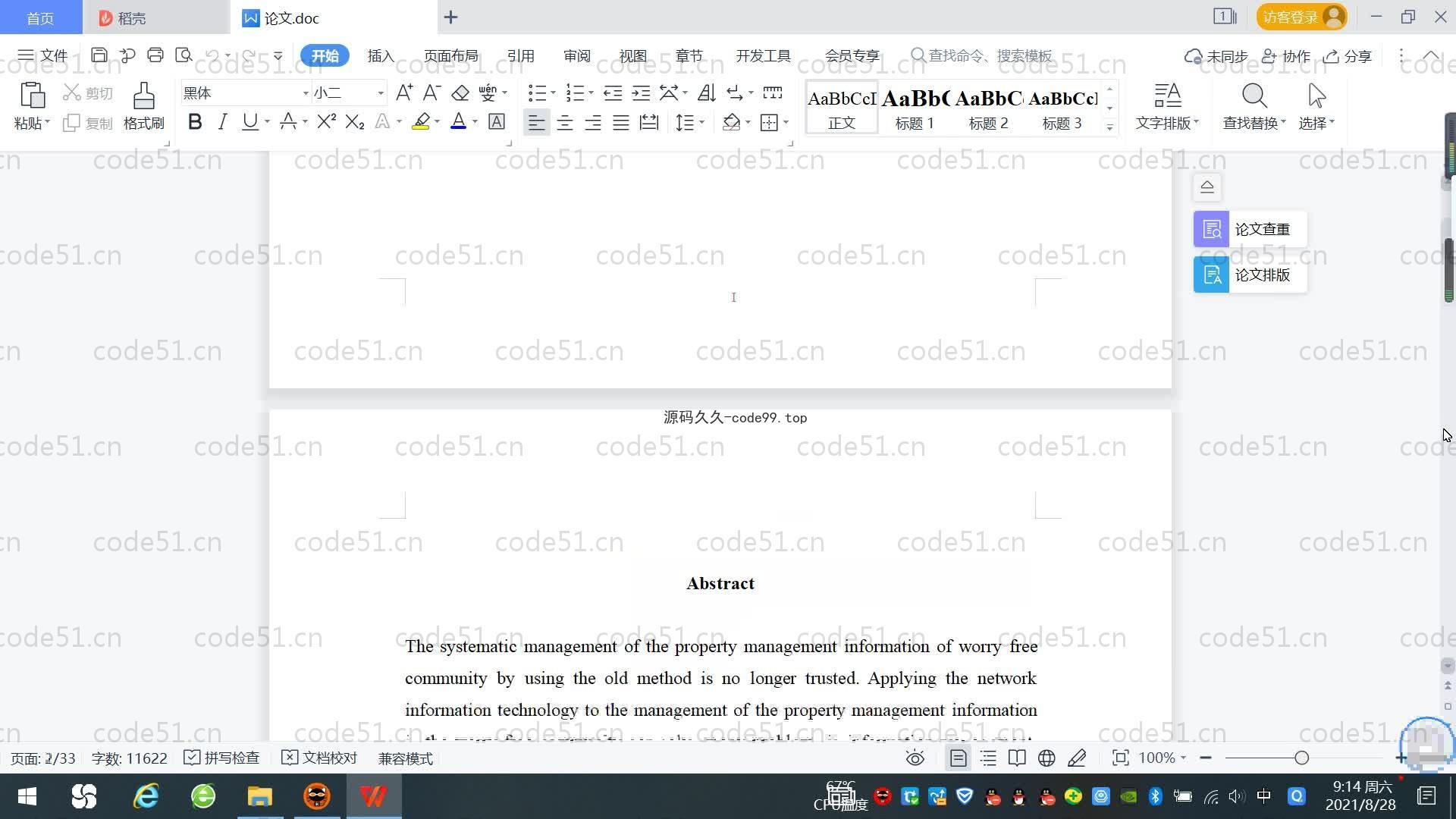
Task: Apply the 标题 1 heading style
Action: point(915,108)
